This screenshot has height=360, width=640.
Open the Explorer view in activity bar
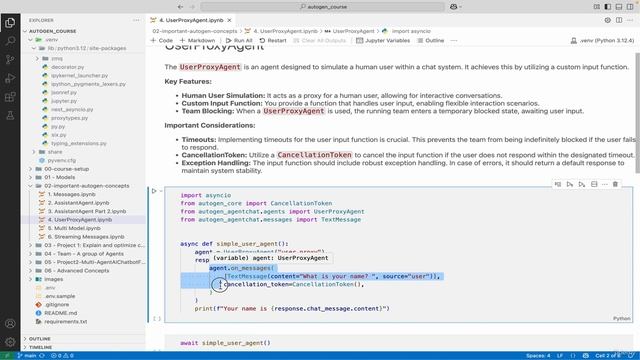(x=10, y=23)
